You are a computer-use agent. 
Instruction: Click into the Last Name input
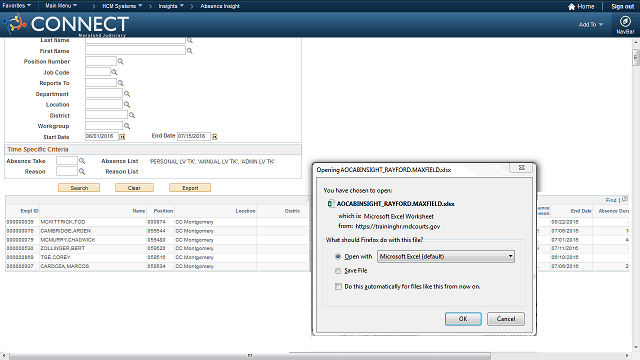click(x=135, y=40)
